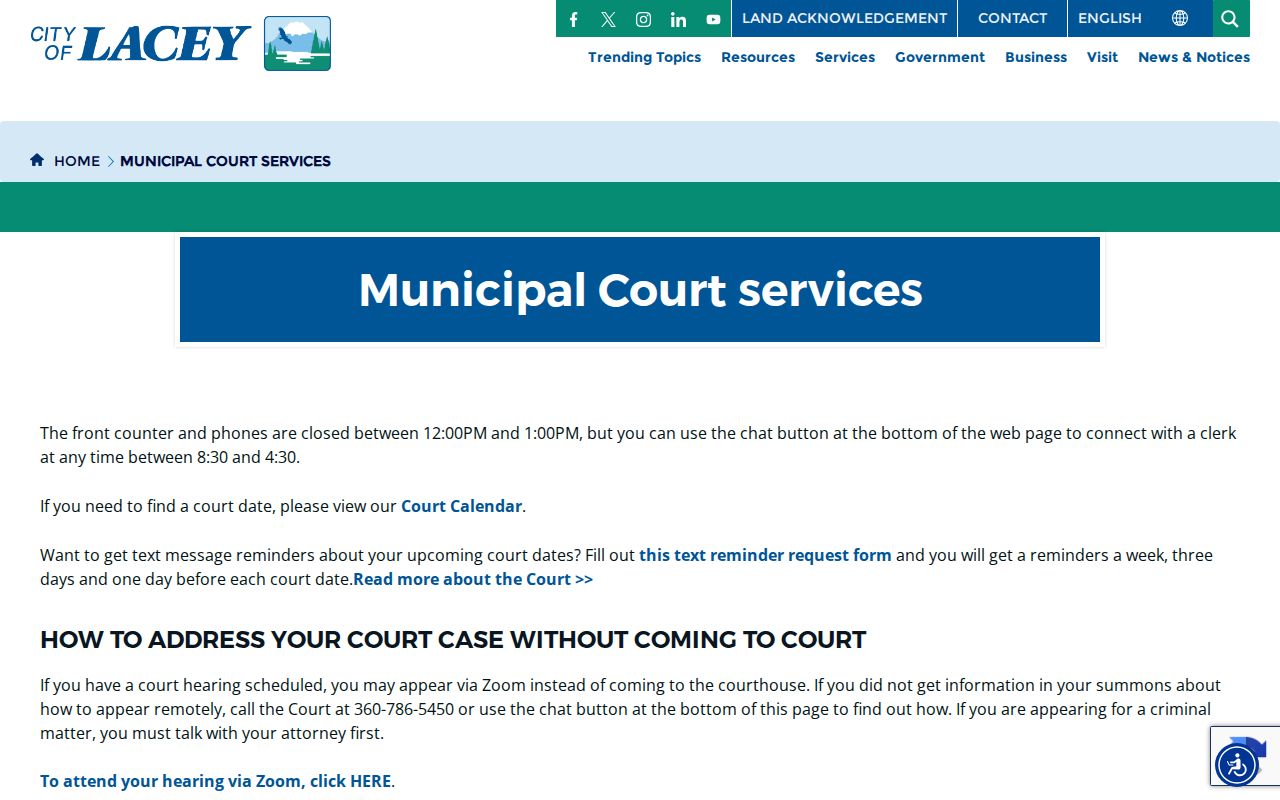
Task: Open the accessibility options widget
Action: 1237,765
